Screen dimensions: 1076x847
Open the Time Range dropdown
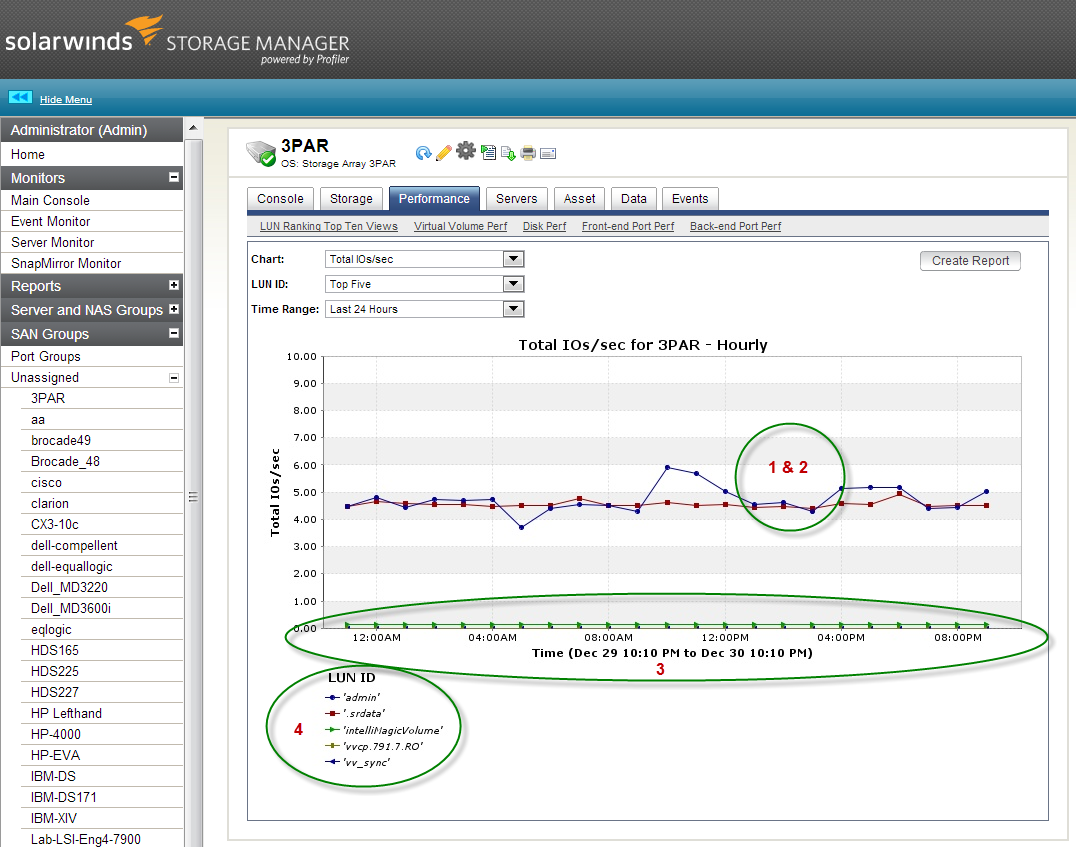424,309
